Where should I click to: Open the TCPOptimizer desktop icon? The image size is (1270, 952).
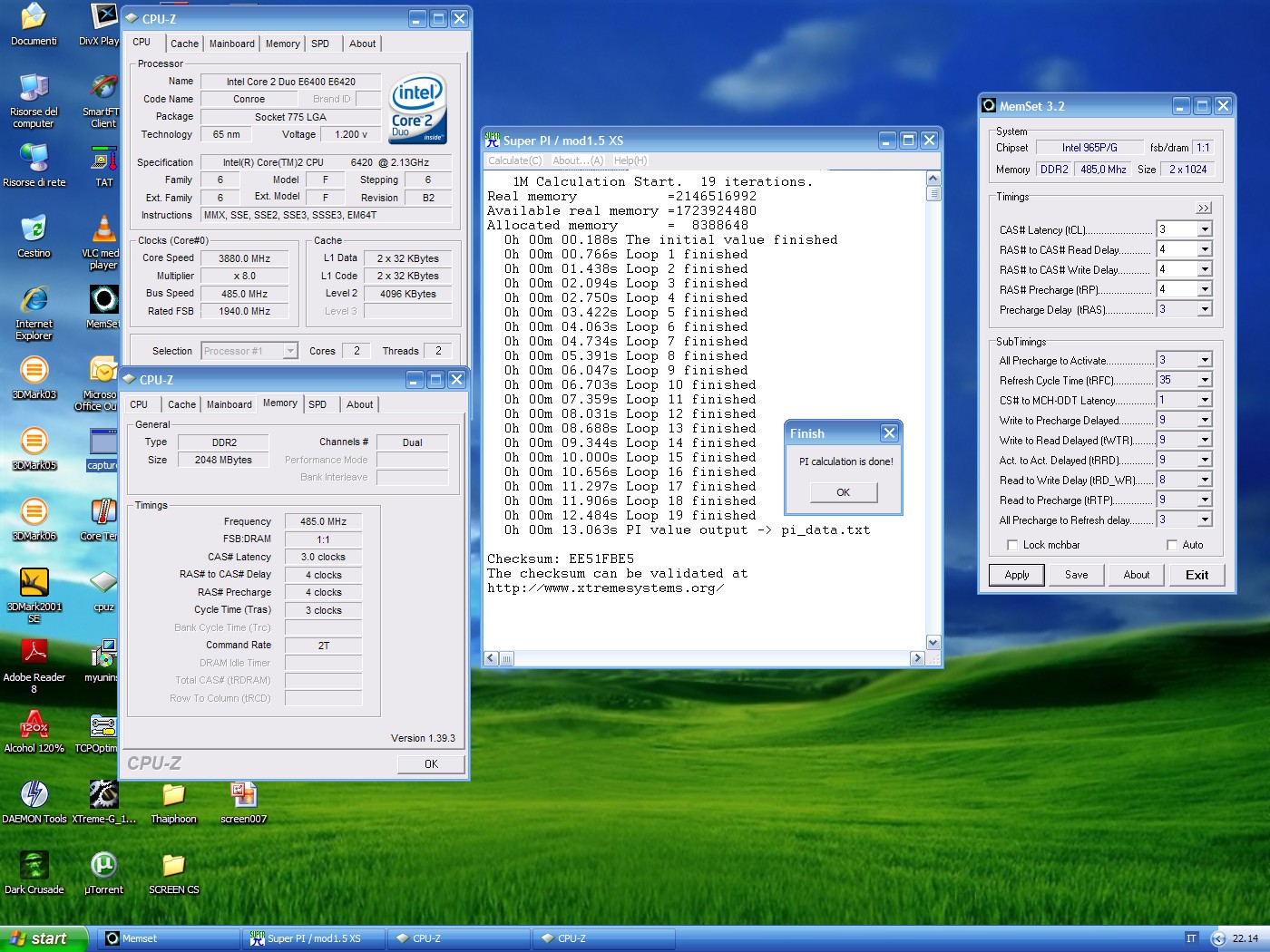(96, 731)
